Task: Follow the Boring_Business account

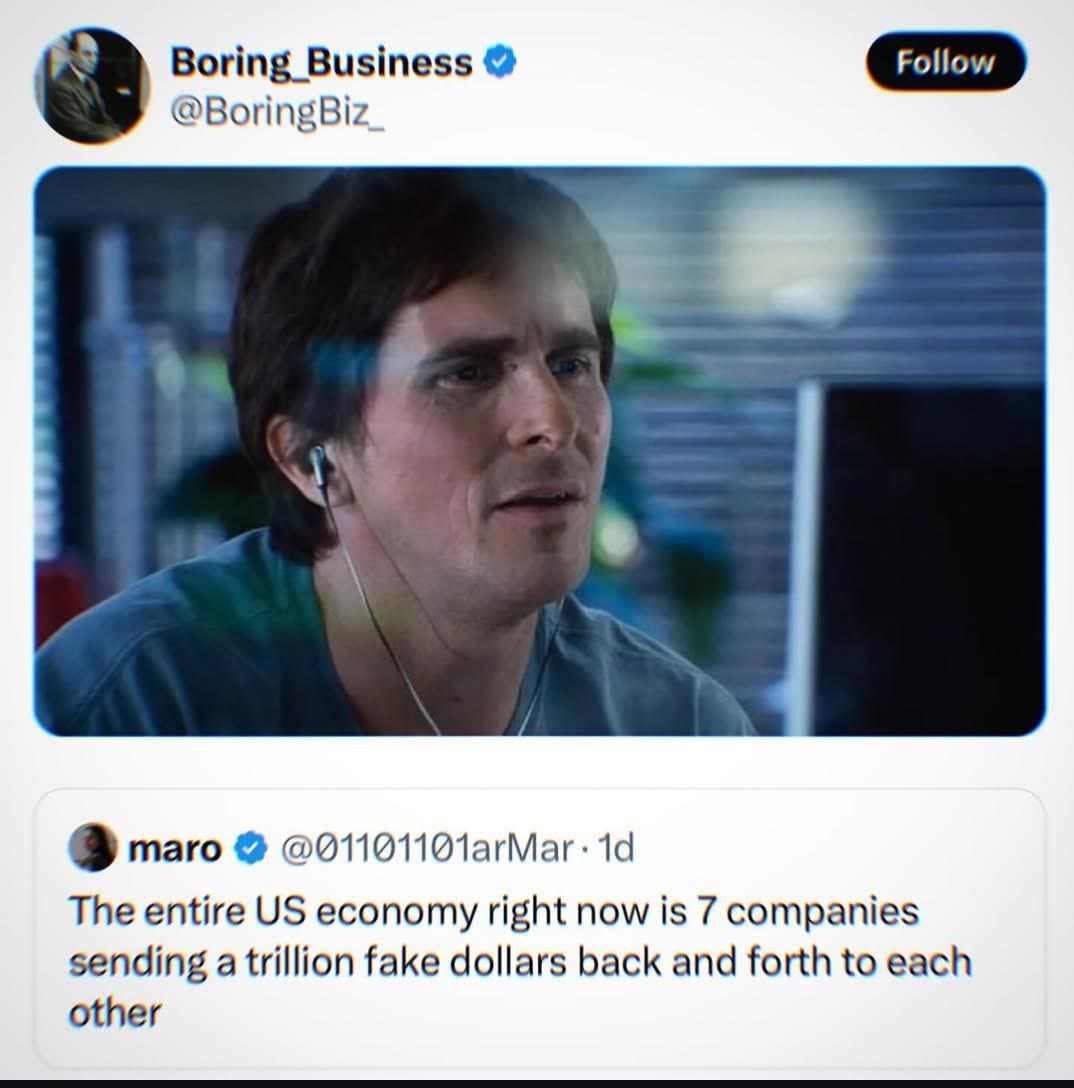Action: (x=945, y=62)
